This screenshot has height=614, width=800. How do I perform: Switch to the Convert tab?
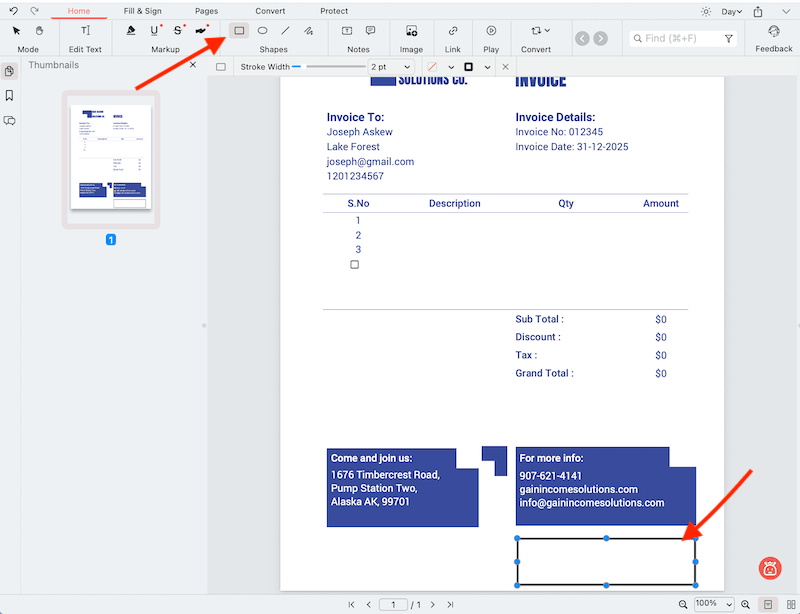click(x=270, y=11)
